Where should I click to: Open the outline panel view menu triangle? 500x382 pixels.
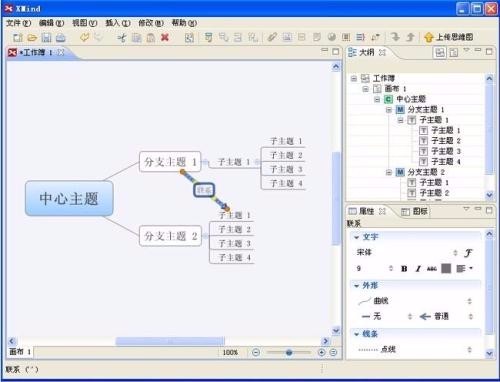pyautogui.click(x=466, y=50)
